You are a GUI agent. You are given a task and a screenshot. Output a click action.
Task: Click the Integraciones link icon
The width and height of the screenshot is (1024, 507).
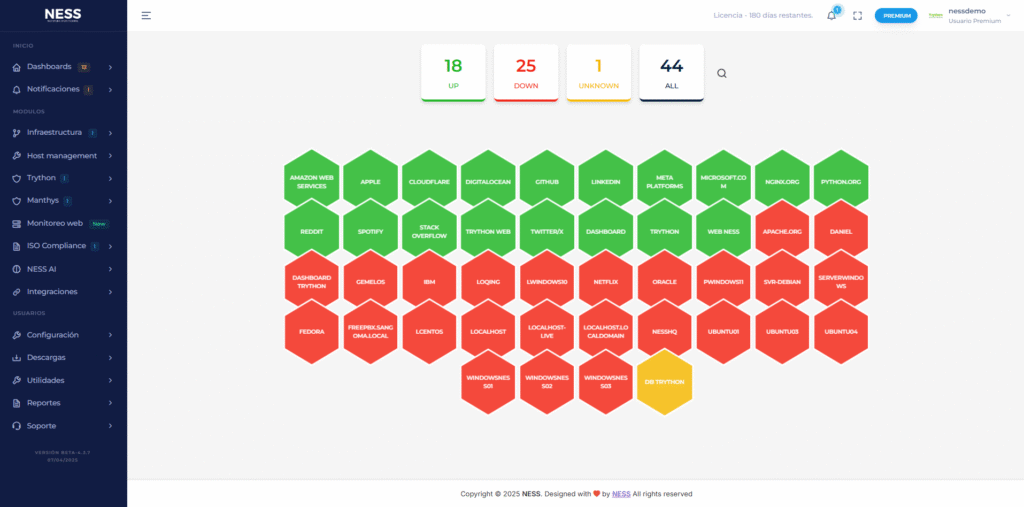17,291
